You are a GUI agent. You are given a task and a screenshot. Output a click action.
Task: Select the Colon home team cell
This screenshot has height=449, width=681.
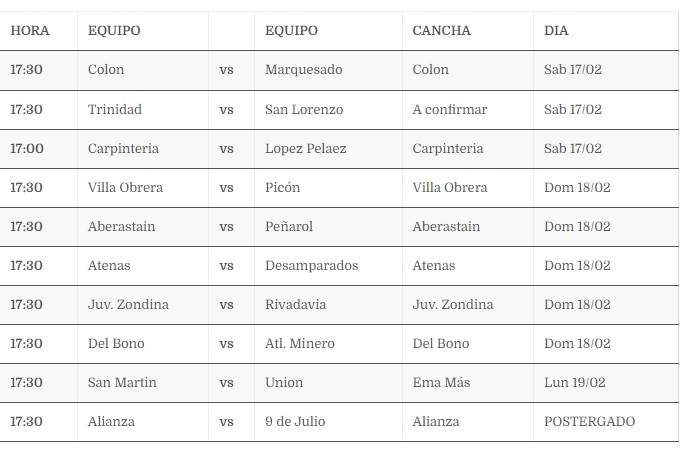click(106, 70)
